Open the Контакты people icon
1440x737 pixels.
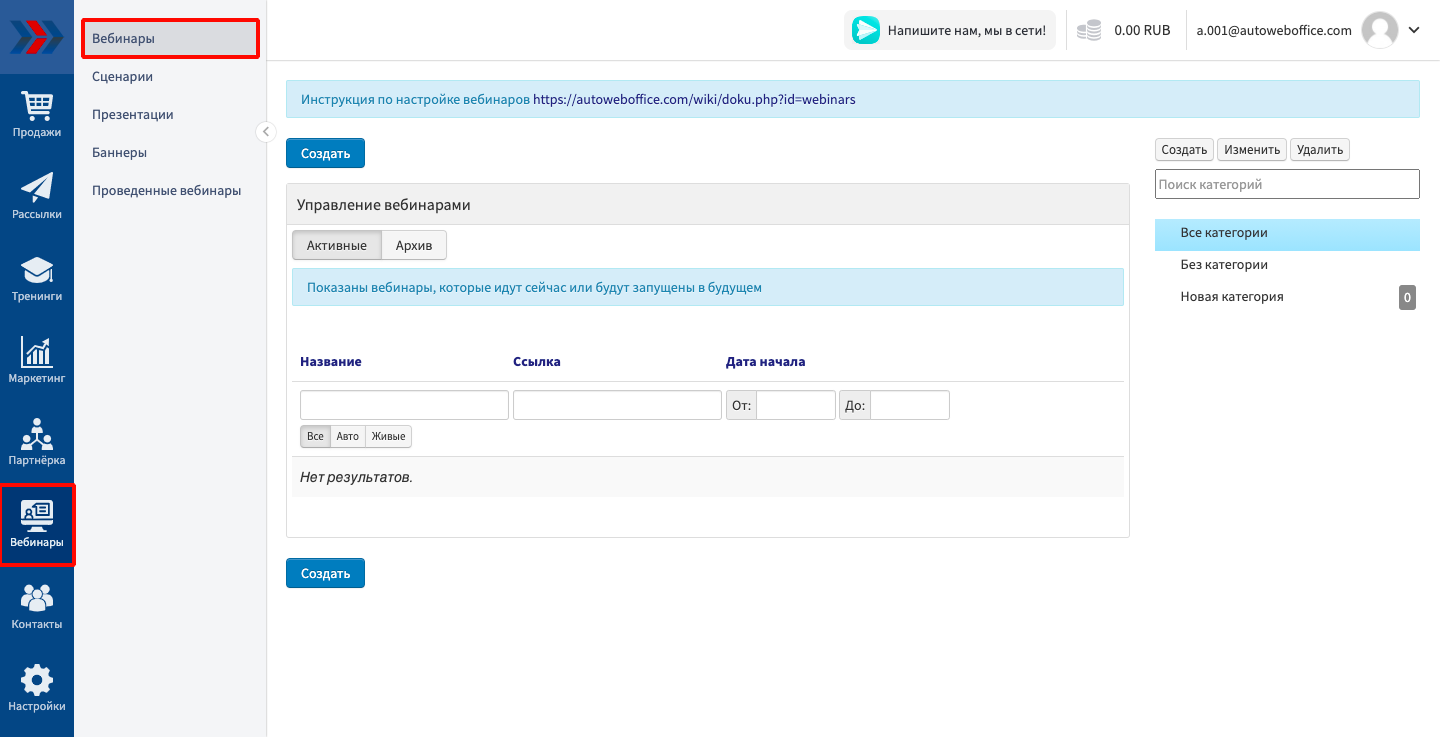[x=37, y=606]
